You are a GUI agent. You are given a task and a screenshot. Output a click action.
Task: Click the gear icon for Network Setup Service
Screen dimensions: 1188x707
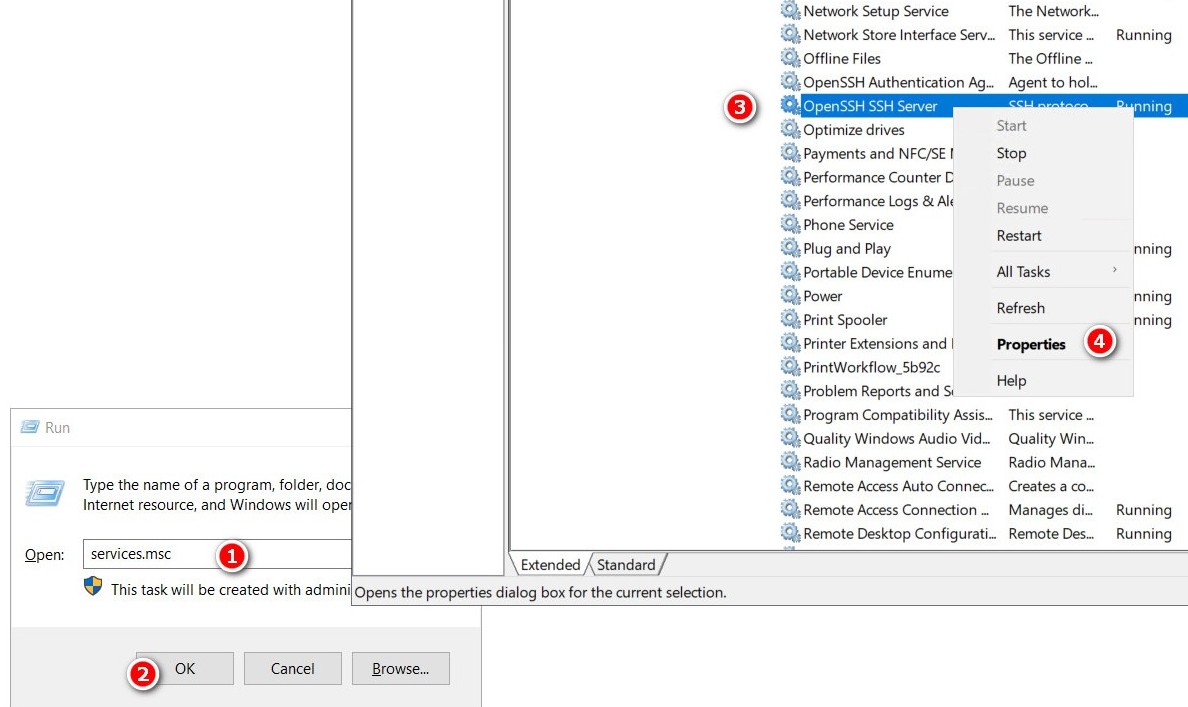(x=790, y=11)
